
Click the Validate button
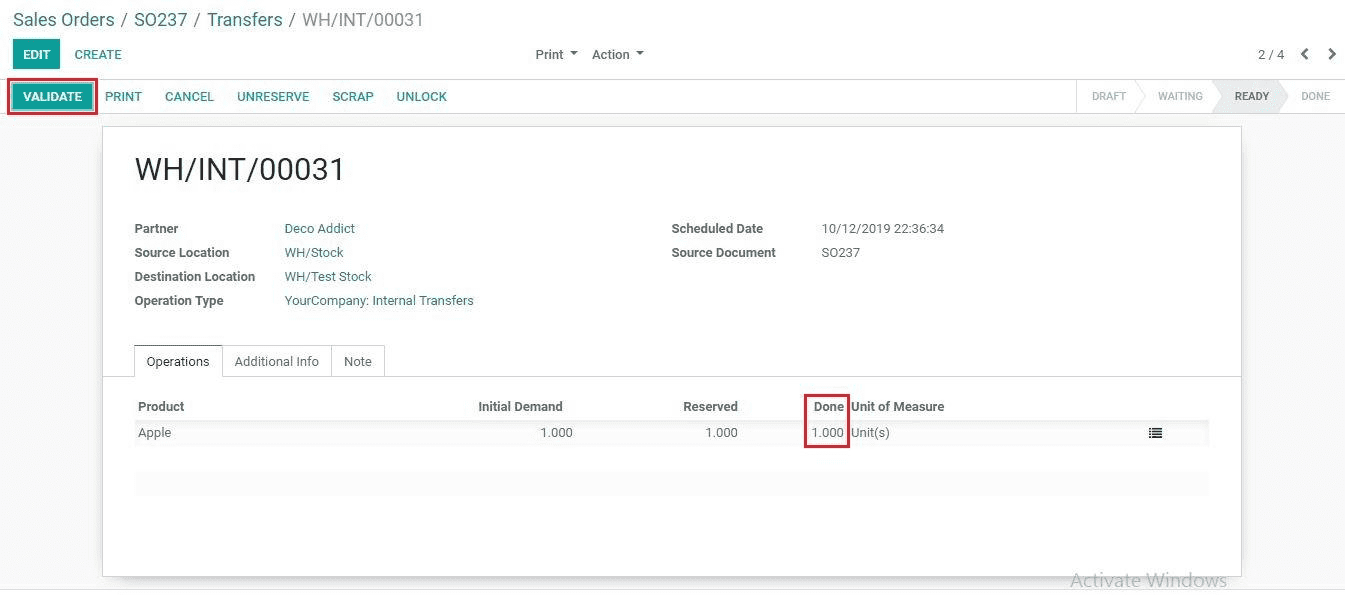(x=52, y=97)
